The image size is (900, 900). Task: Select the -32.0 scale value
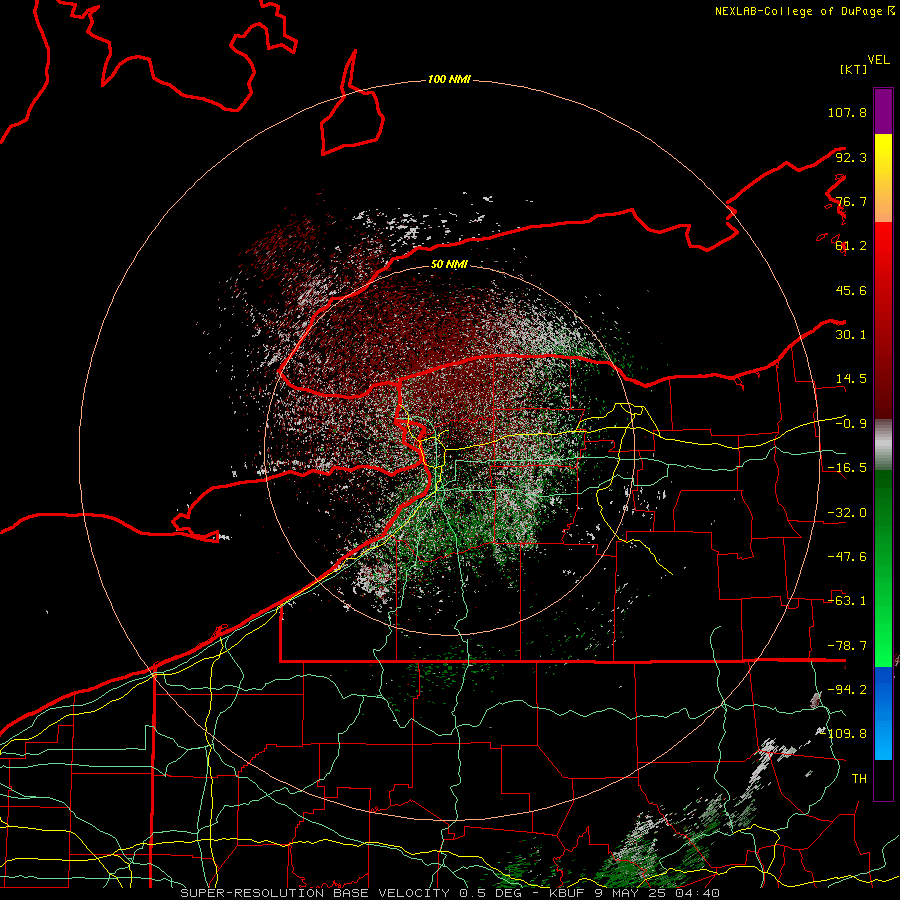pos(847,513)
